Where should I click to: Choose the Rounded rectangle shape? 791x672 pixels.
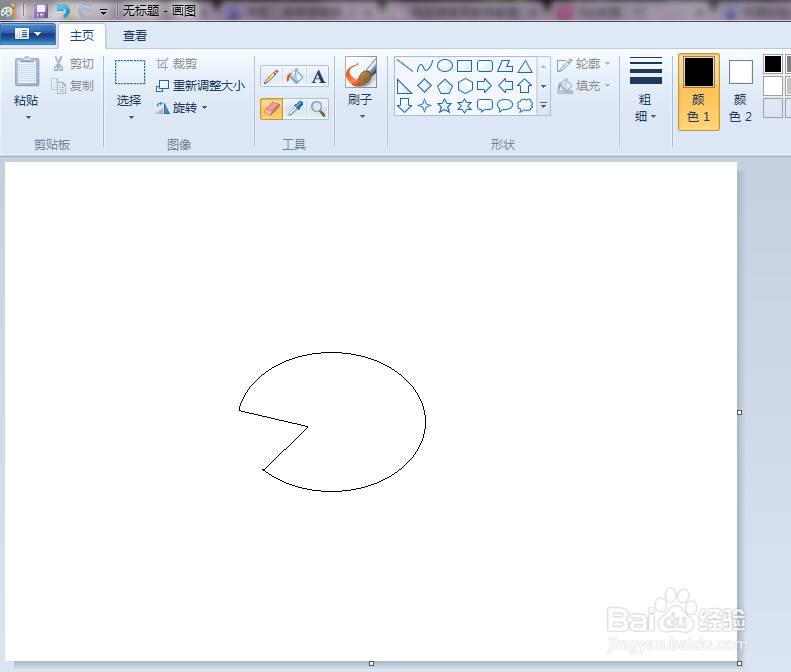coord(485,66)
